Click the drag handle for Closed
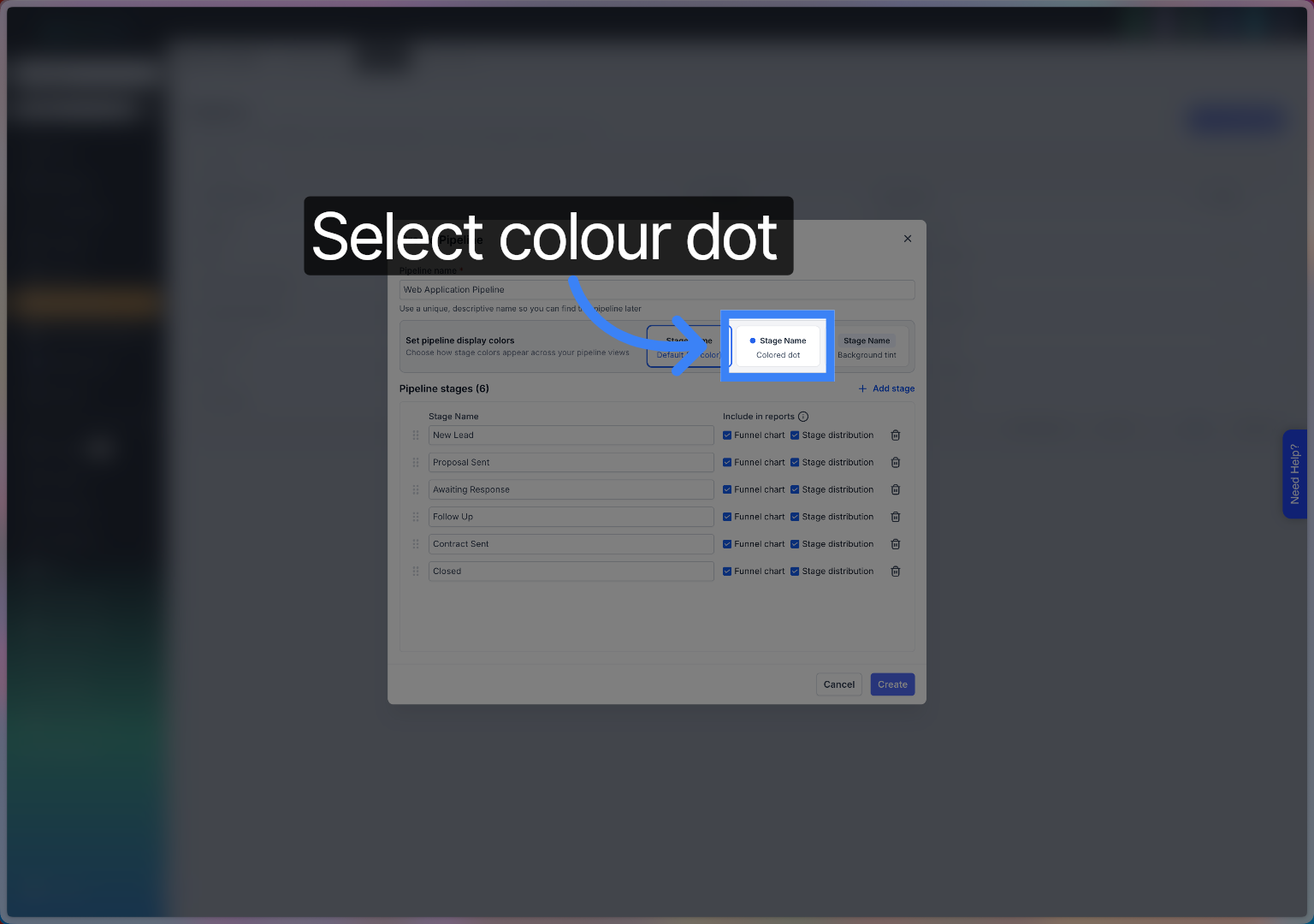The height and width of the screenshot is (924, 1314). 416,572
